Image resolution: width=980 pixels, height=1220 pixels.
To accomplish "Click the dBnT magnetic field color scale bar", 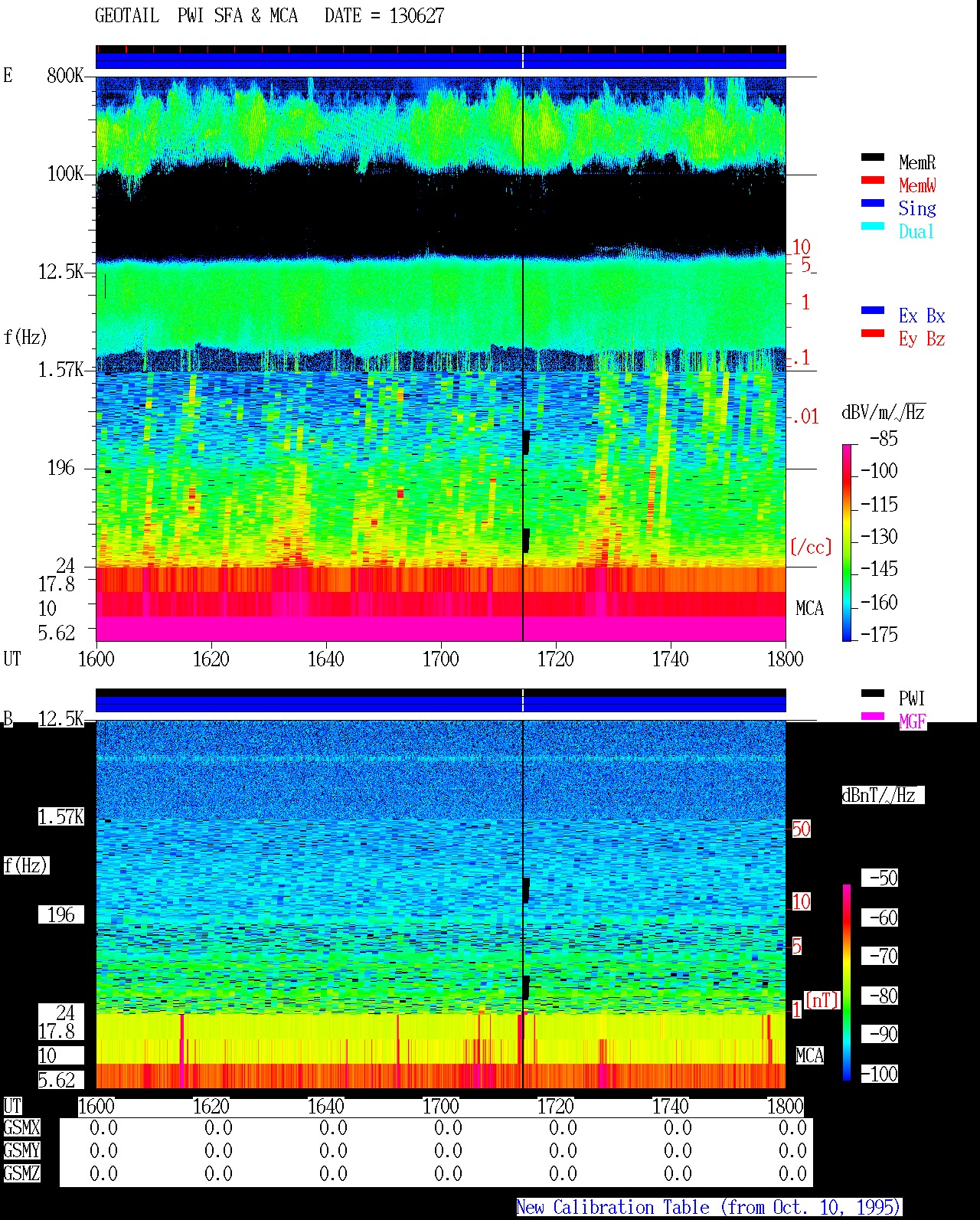I will pyautogui.click(x=847, y=983).
